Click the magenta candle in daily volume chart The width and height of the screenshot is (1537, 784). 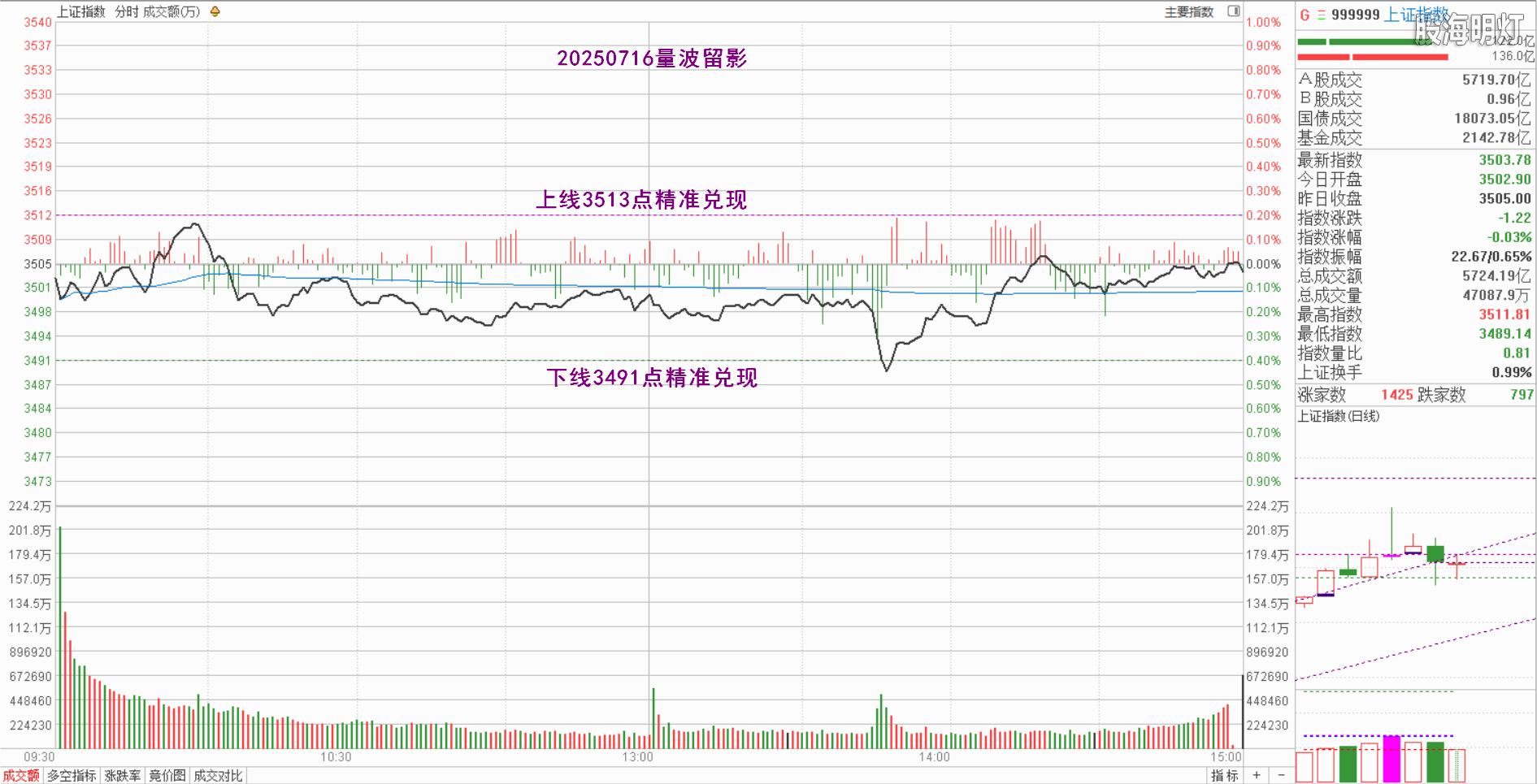[1392, 759]
